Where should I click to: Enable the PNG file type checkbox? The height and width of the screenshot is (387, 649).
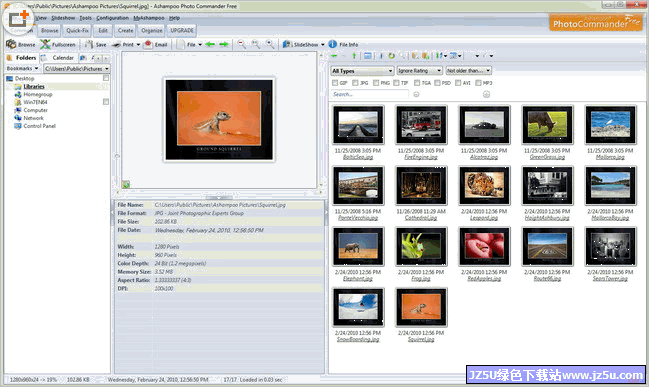(x=376, y=83)
